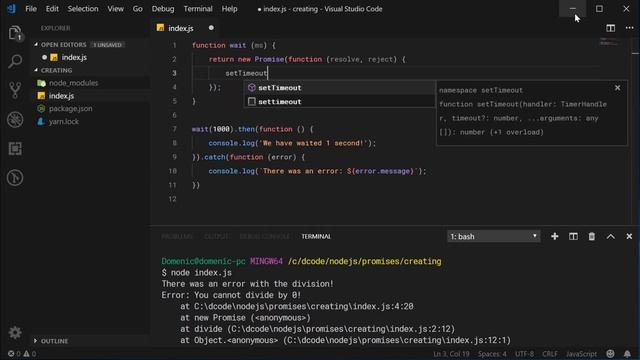Open the Debug menu
The height and width of the screenshot is (360, 640).
163,9
